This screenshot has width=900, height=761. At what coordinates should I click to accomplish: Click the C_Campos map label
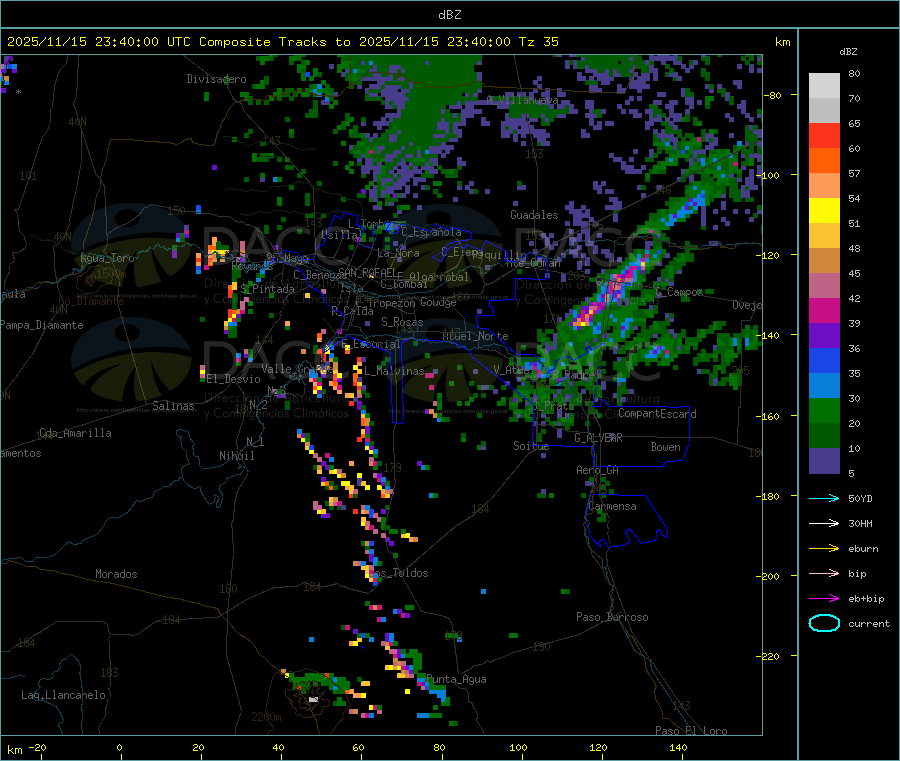pos(679,292)
